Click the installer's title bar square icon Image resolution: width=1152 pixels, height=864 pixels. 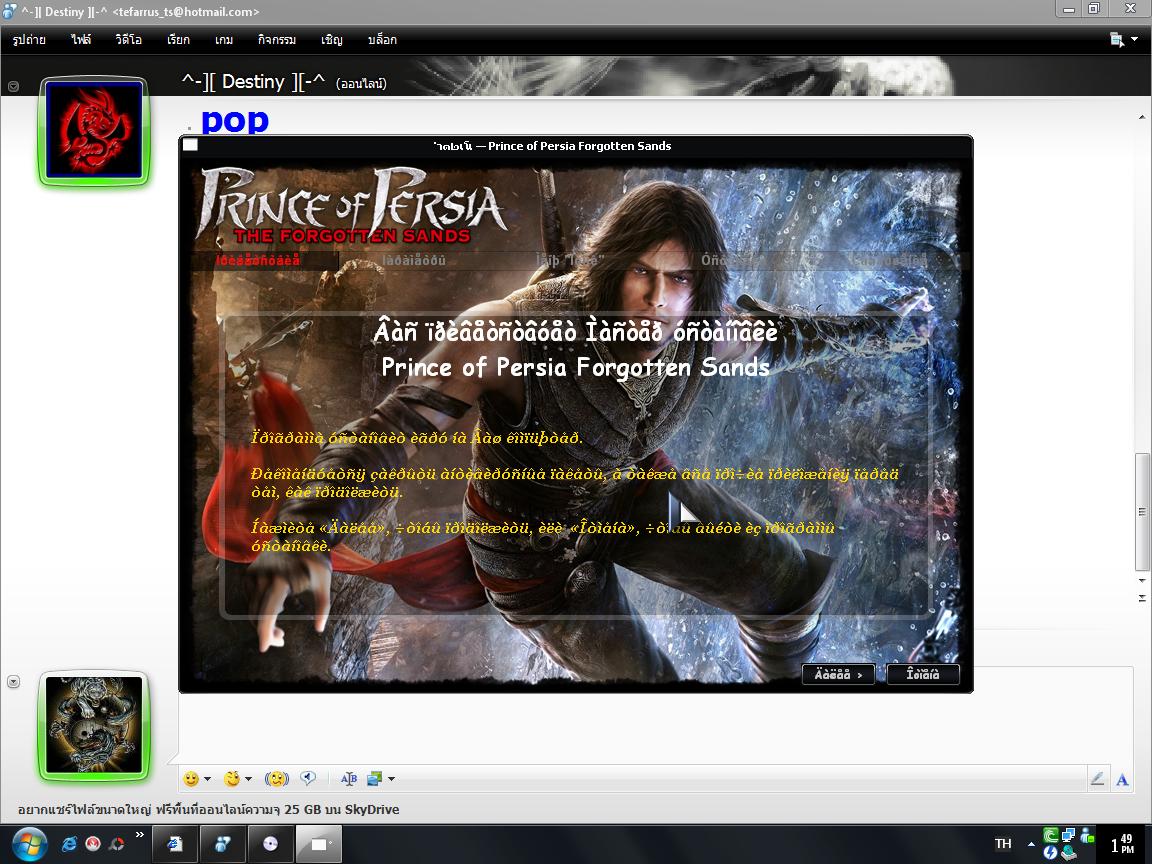pos(190,145)
